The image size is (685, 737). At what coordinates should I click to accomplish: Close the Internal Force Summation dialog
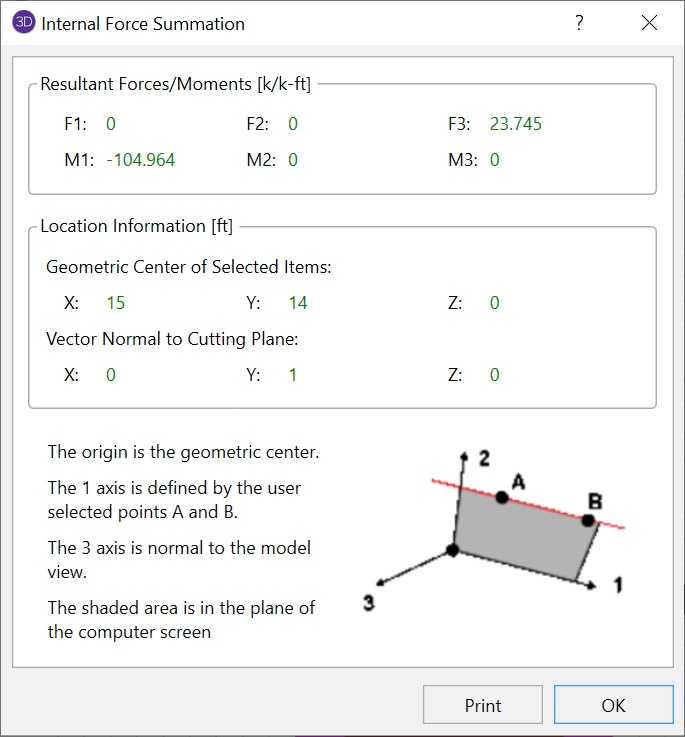650,23
